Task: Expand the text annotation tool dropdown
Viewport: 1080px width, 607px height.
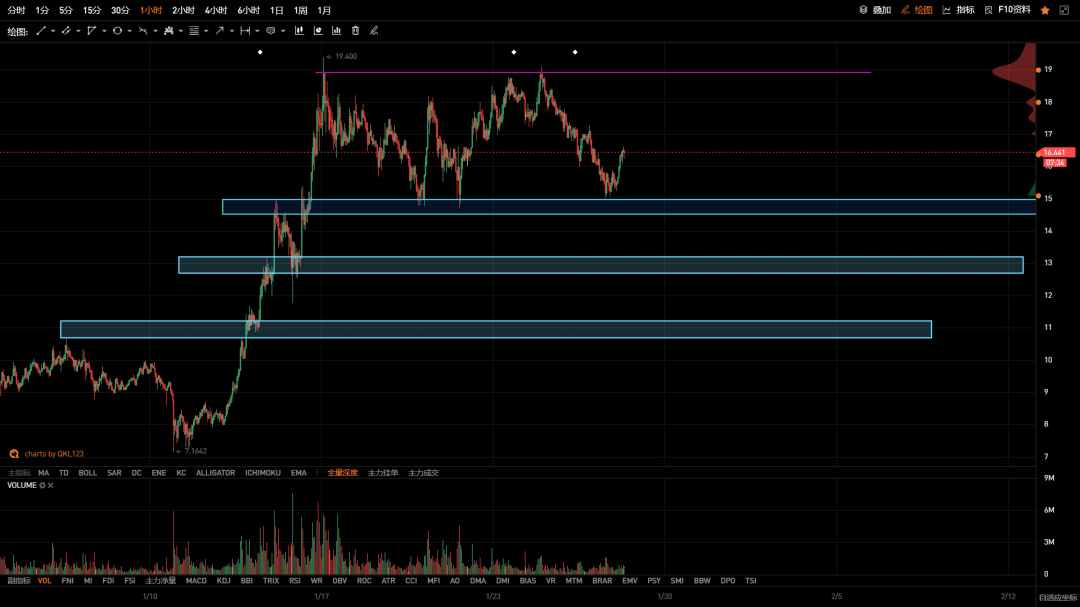Action: click(x=283, y=31)
